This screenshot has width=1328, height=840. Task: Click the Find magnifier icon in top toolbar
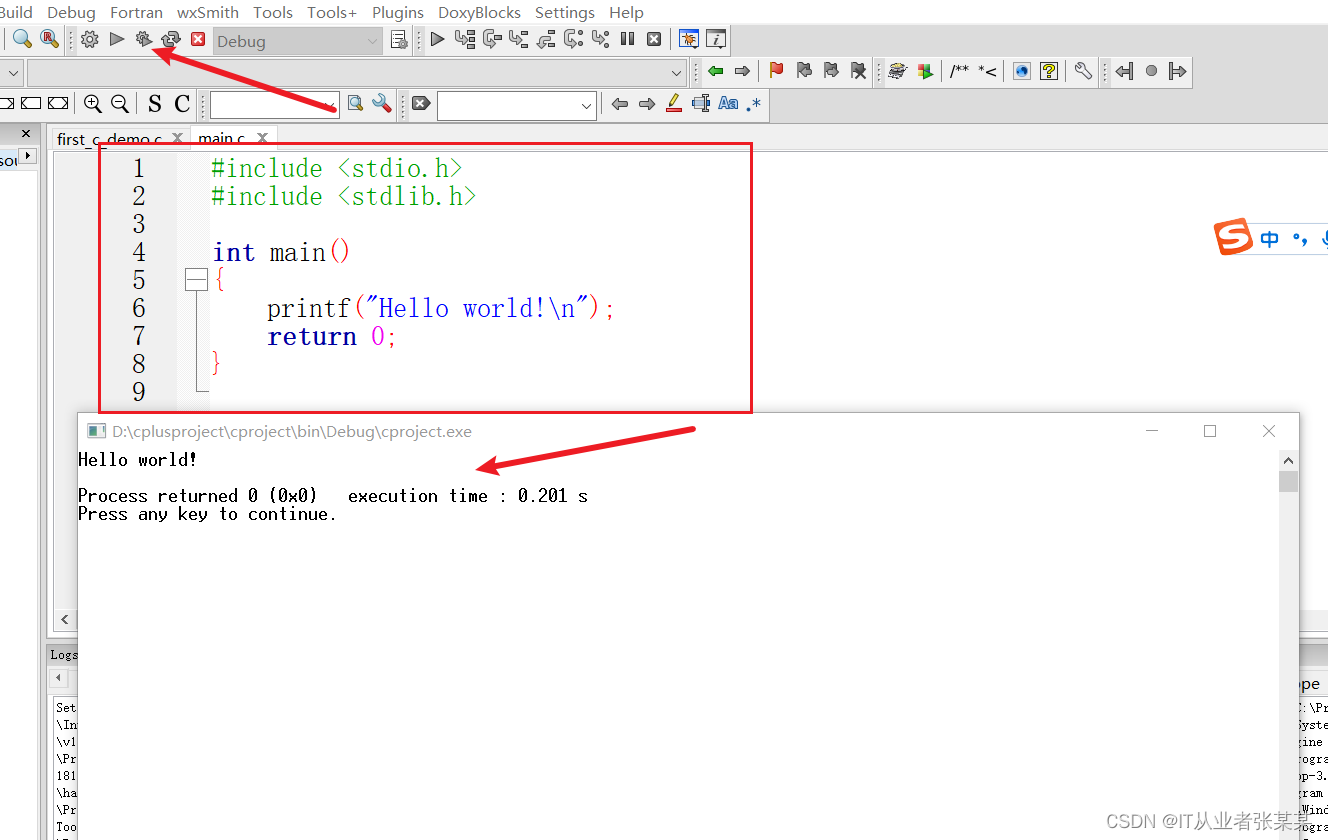click(22, 39)
